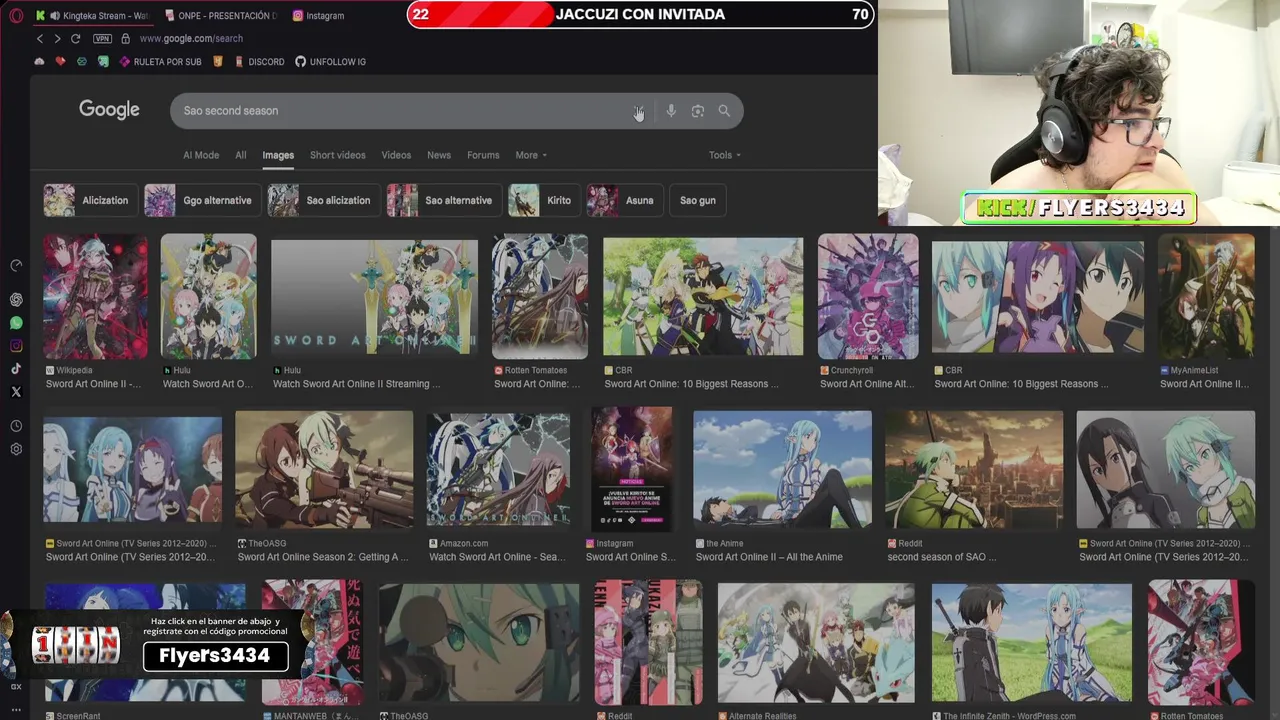Start voice search with the microphone
Screen dimensions: 1280x720
671,111
